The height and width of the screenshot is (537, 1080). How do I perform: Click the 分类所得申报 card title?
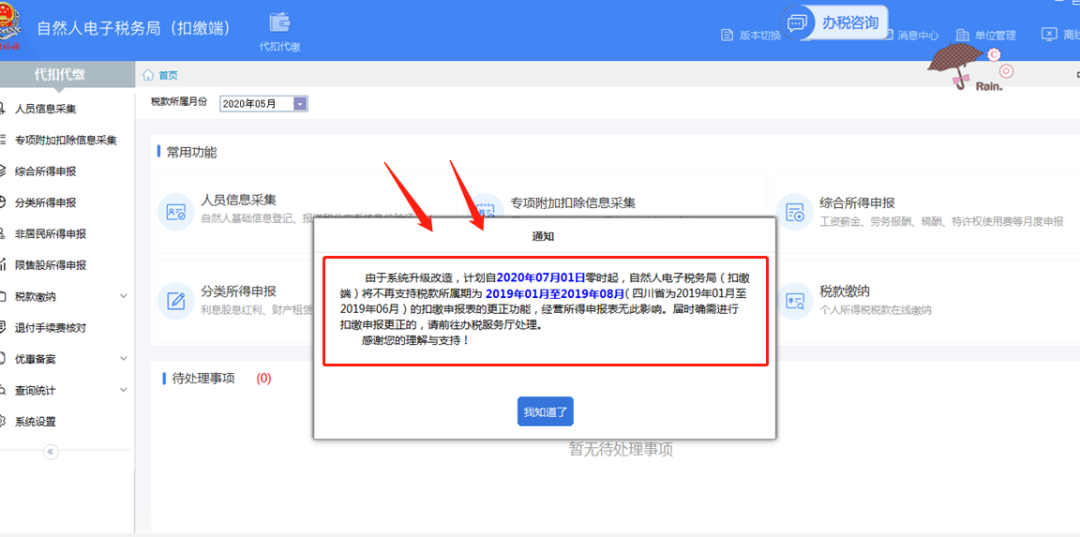click(x=238, y=291)
